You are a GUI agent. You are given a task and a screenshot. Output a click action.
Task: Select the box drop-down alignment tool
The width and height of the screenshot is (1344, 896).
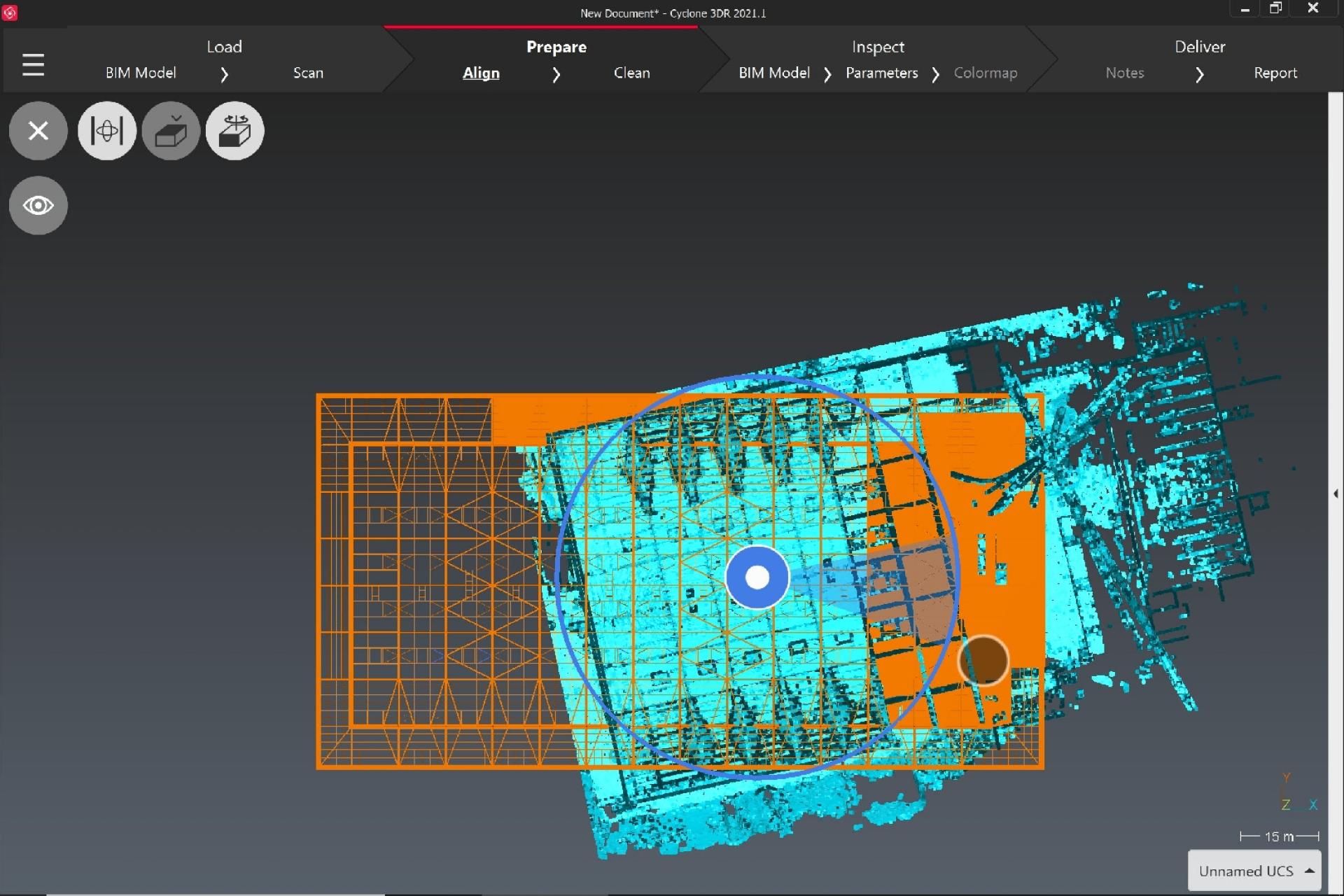[171, 131]
